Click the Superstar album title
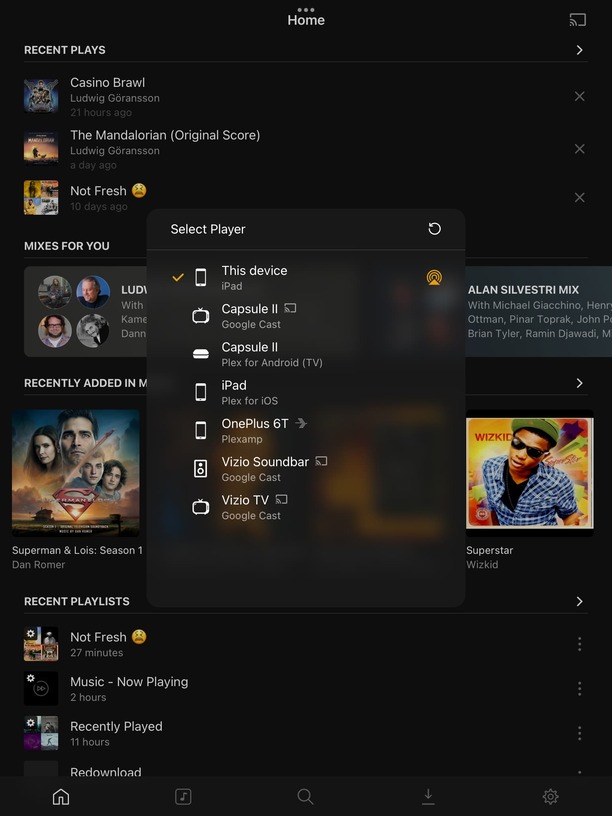Image resolution: width=612 pixels, height=816 pixels. (x=490, y=550)
